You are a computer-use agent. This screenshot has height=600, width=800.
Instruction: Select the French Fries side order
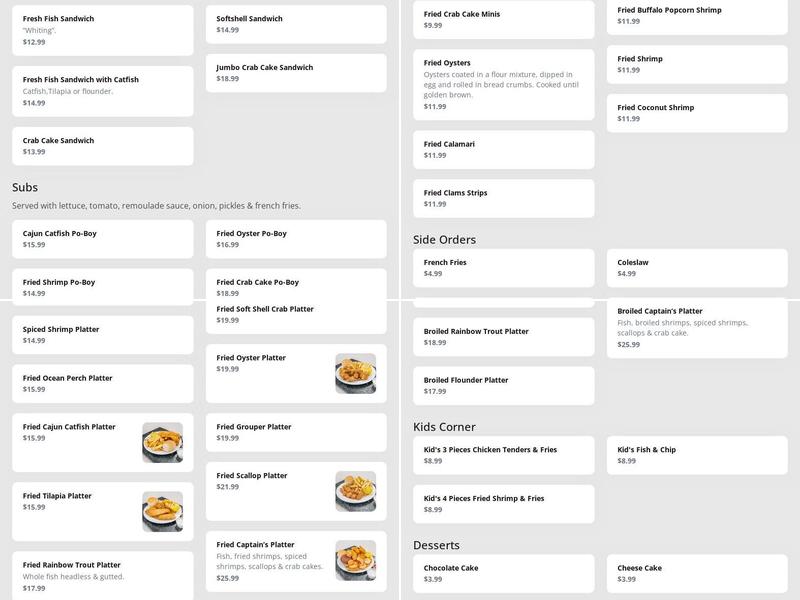(503, 268)
